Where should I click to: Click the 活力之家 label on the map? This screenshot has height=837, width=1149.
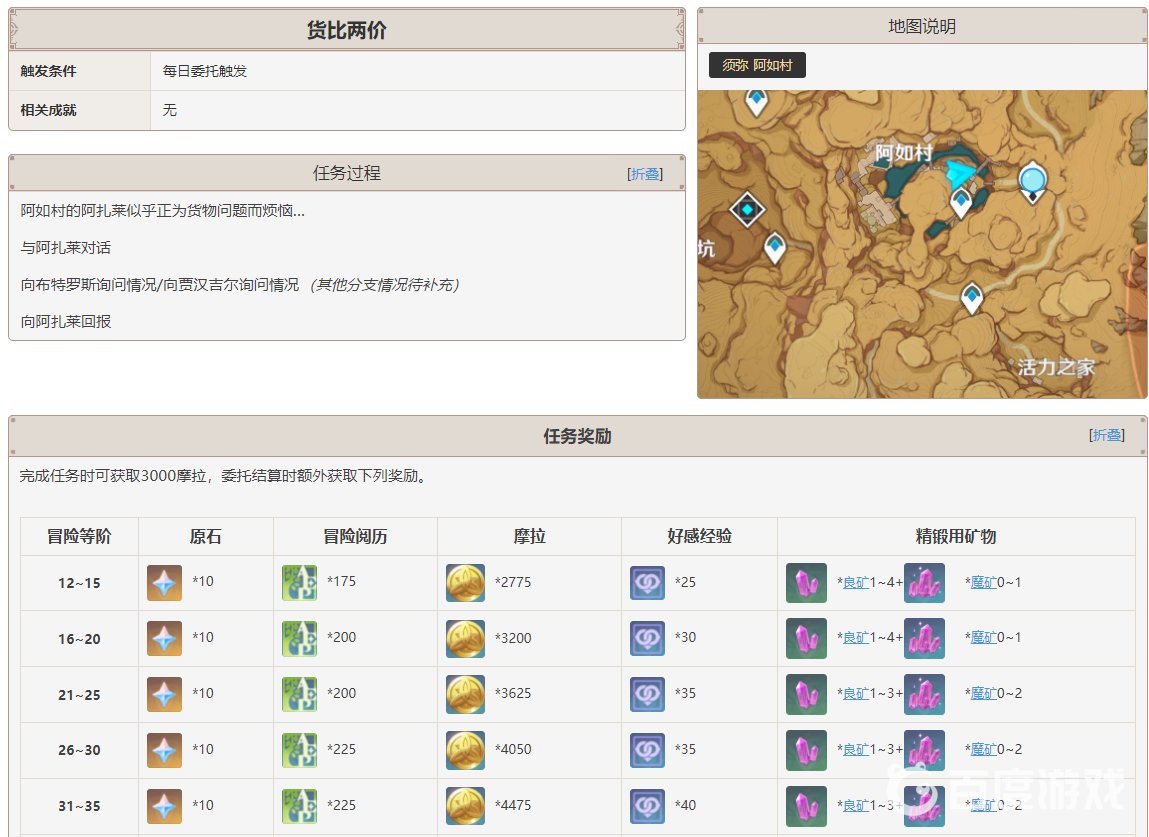1056,367
